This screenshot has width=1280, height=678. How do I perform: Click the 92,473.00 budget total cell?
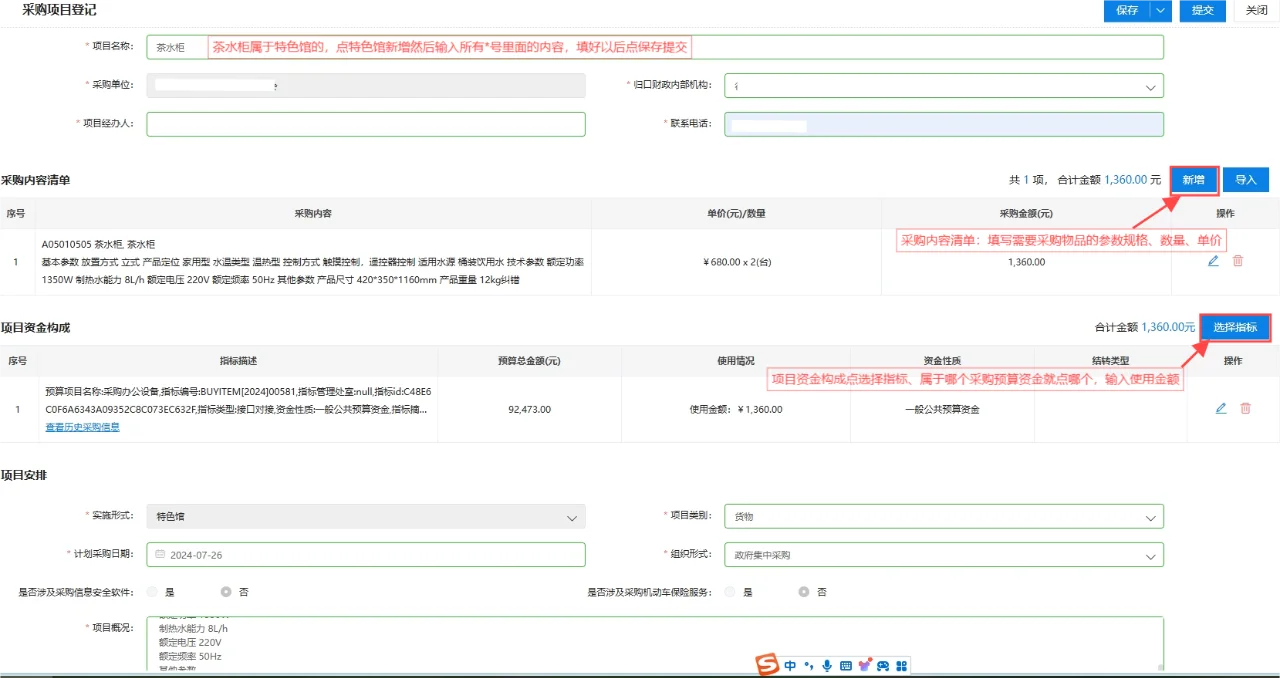(x=529, y=409)
